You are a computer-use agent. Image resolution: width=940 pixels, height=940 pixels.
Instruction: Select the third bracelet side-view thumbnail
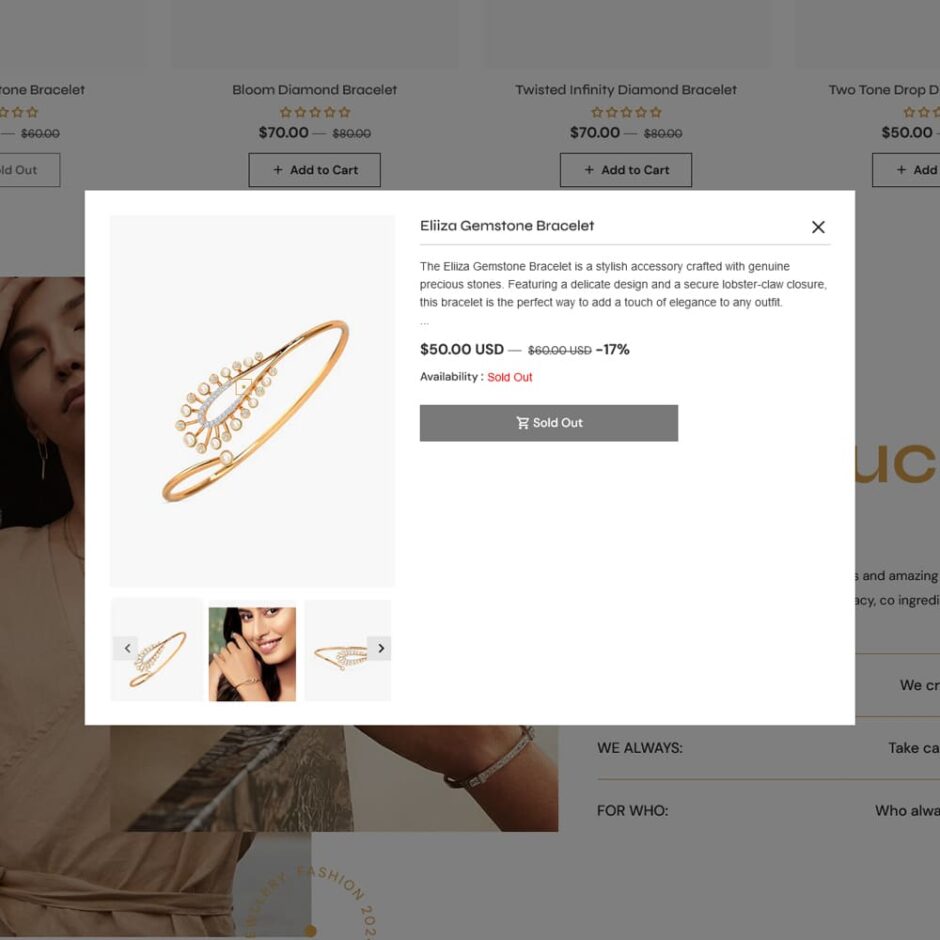tap(348, 650)
